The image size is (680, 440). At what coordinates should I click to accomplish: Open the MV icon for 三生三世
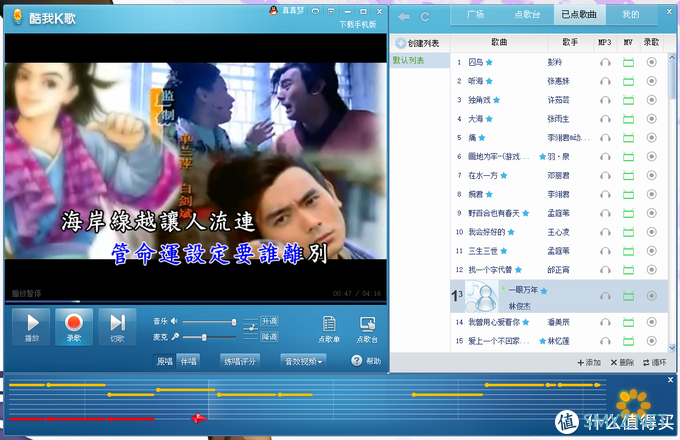(628, 251)
